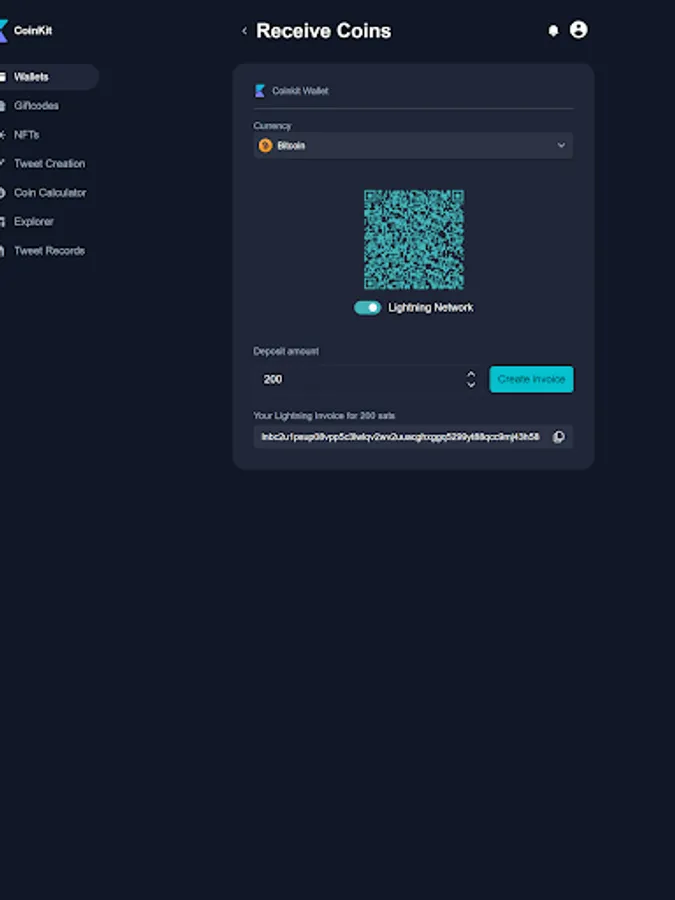Increase deposit amount with up arrow
This screenshot has height=900, width=675.
click(x=471, y=374)
